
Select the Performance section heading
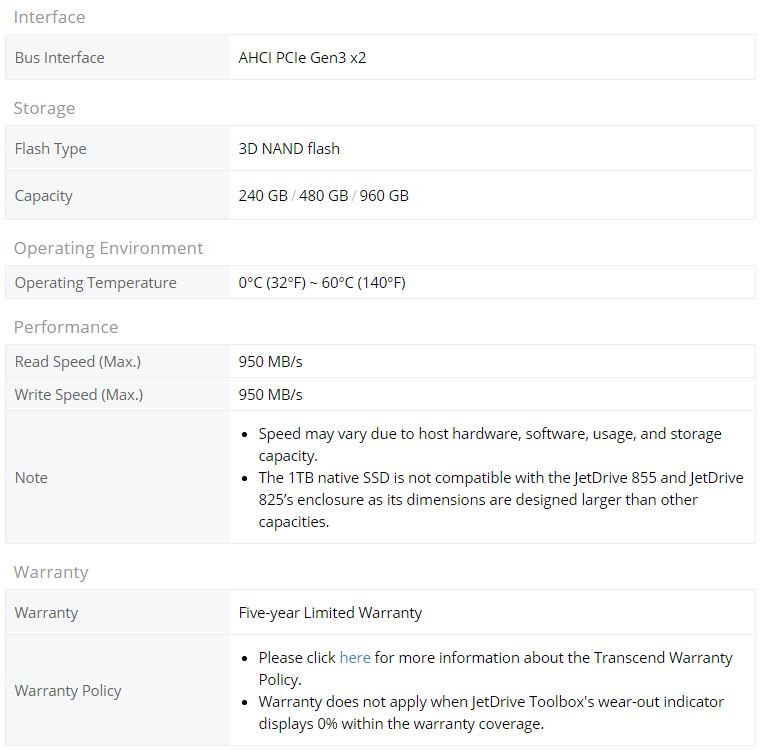coord(66,327)
